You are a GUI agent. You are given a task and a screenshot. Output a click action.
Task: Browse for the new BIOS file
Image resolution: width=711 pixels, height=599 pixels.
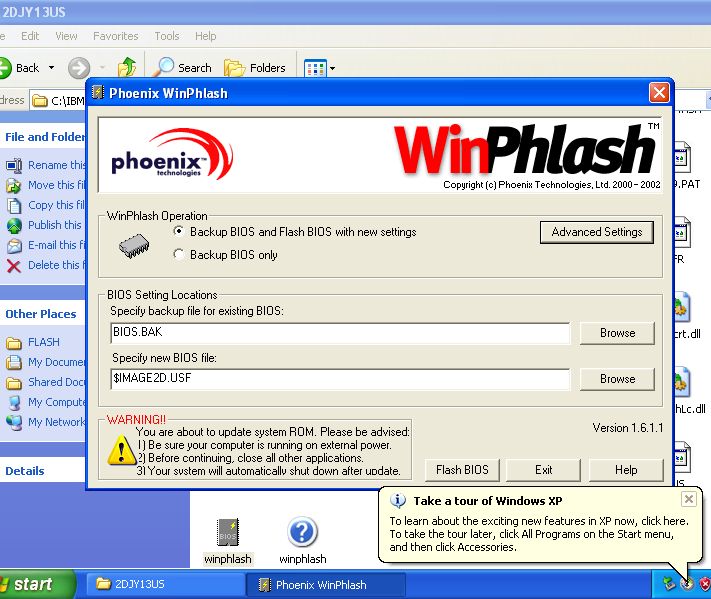coord(617,379)
